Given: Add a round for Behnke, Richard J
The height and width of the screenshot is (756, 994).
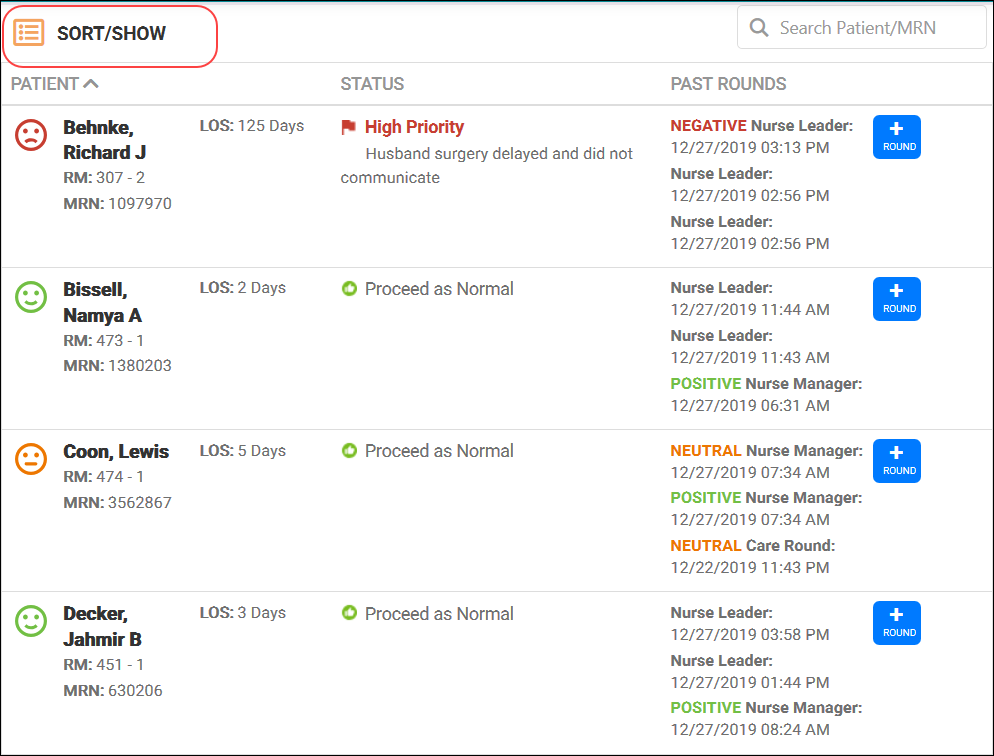Looking at the screenshot, I should pyautogui.click(x=896, y=137).
